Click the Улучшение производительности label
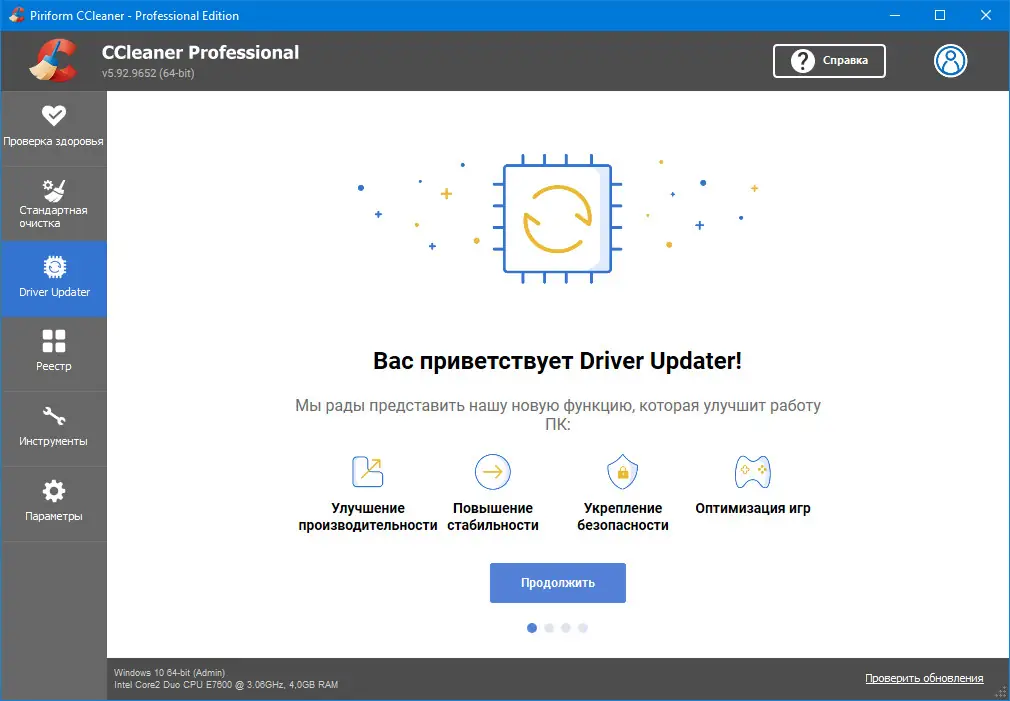Image resolution: width=1010 pixels, height=701 pixels. tap(368, 517)
